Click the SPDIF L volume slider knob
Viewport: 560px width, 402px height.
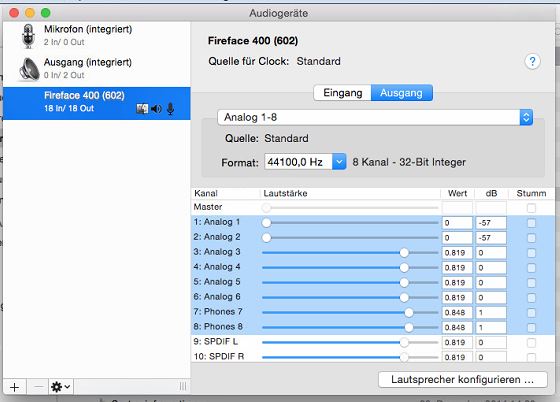point(404,343)
